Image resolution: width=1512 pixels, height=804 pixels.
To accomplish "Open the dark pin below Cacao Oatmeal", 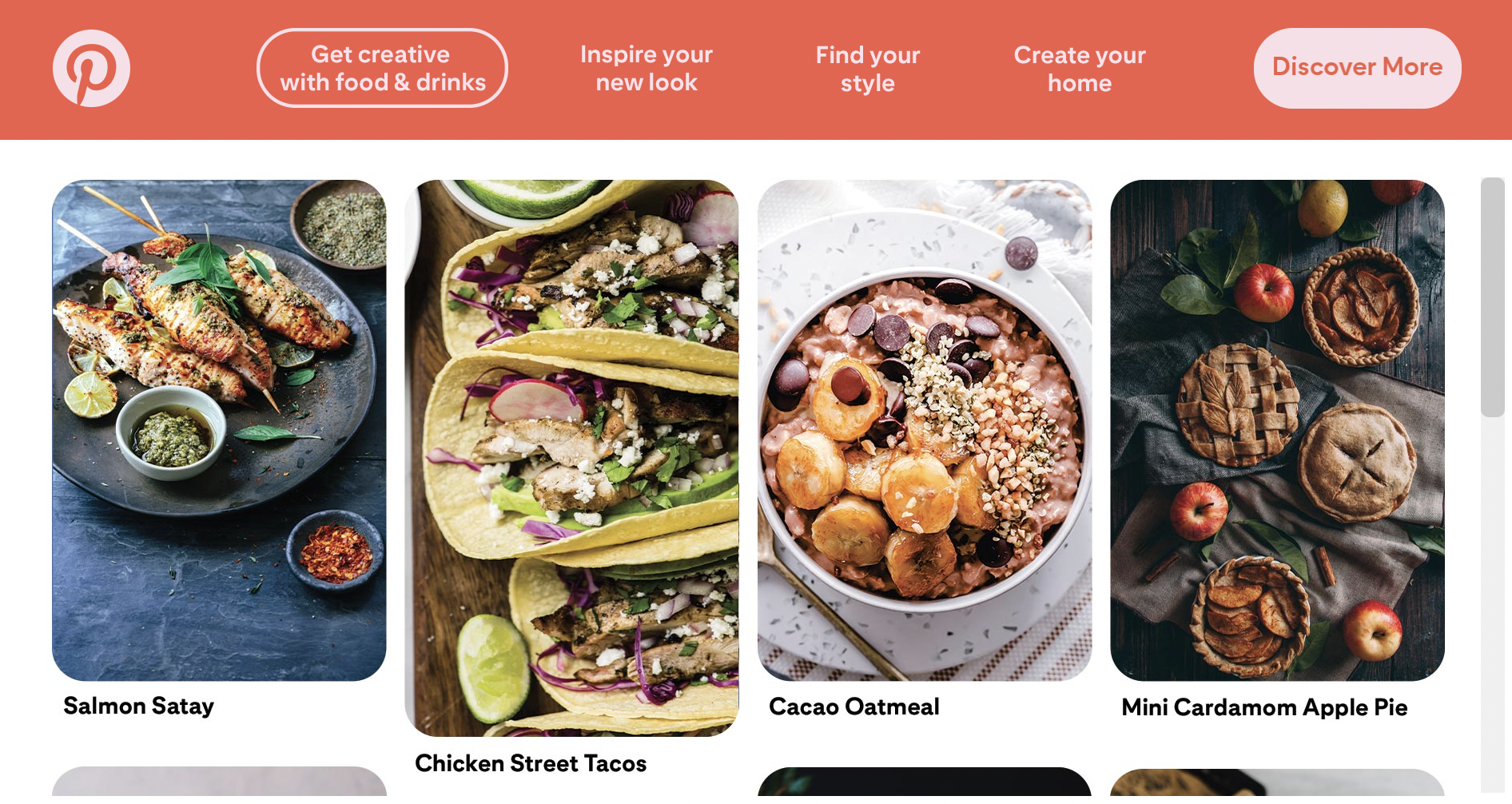I will pos(925,783).
